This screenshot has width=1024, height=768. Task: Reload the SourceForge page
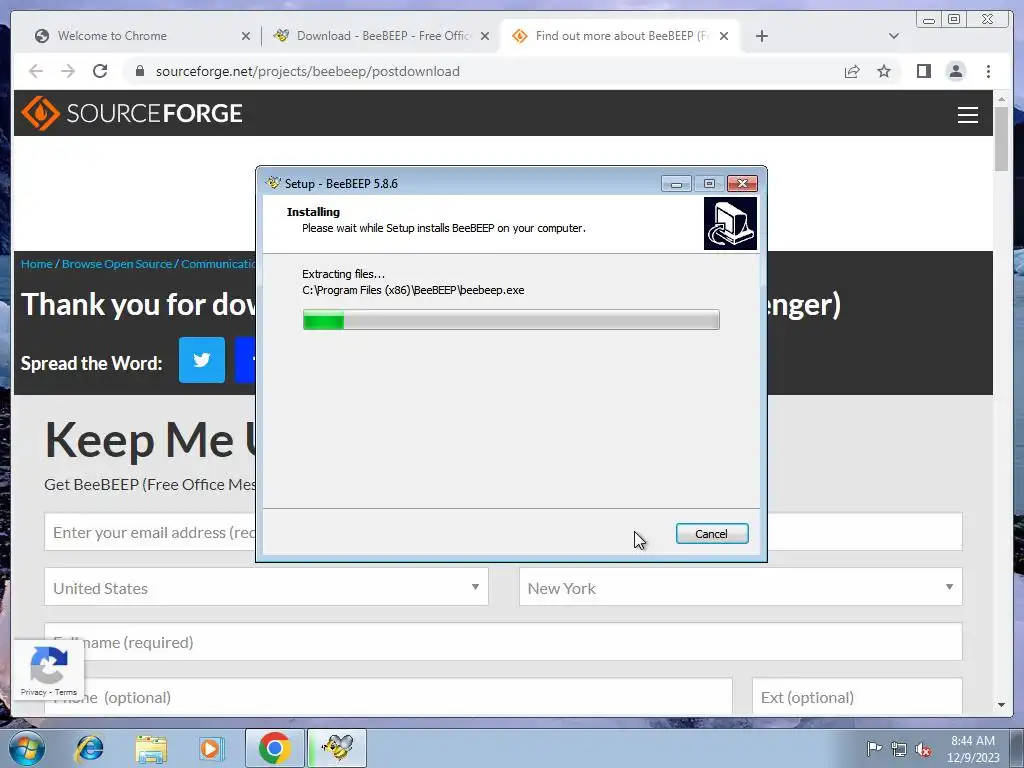point(100,71)
